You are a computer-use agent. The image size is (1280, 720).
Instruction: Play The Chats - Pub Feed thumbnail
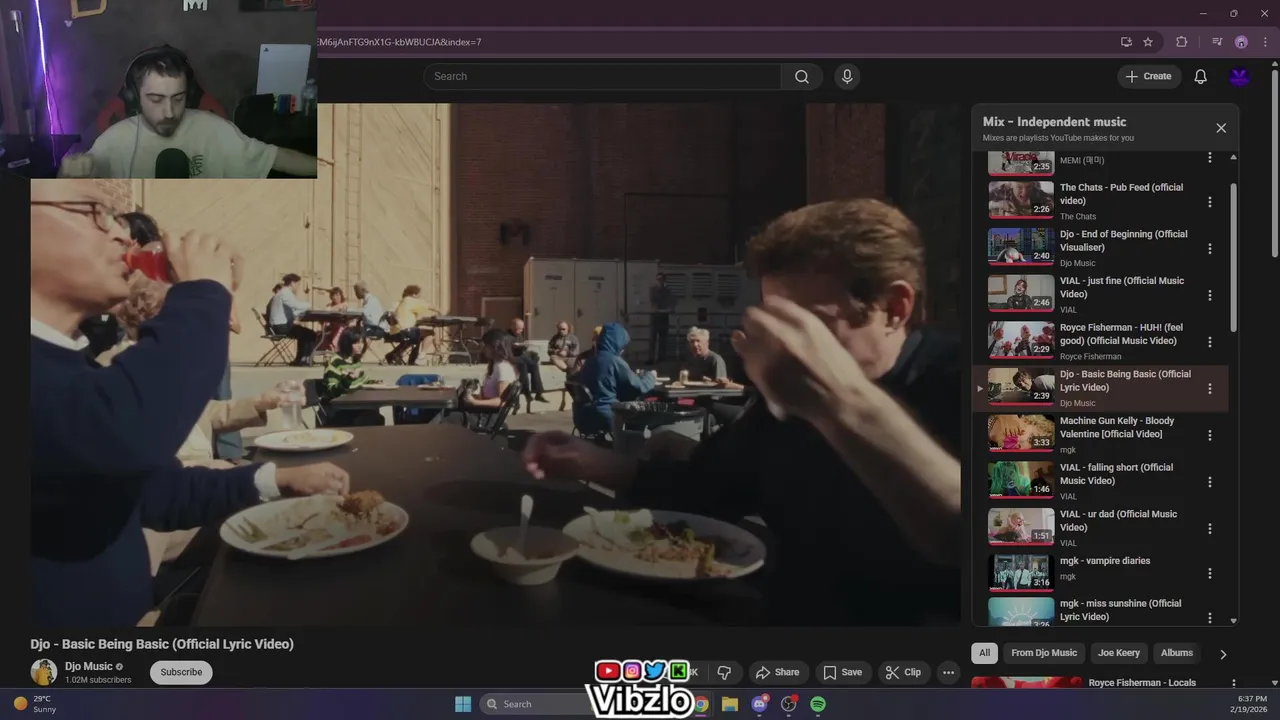tap(1021, 199)
